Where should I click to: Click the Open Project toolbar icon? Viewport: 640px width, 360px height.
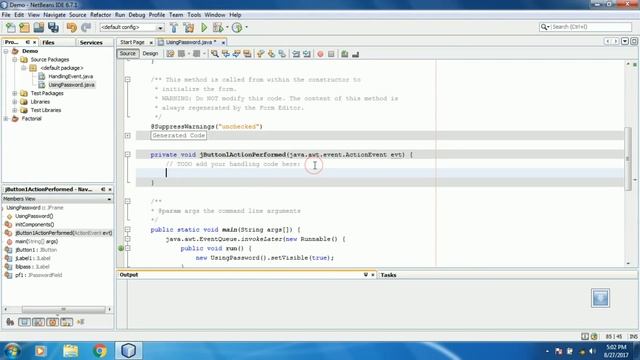point(39,27)
